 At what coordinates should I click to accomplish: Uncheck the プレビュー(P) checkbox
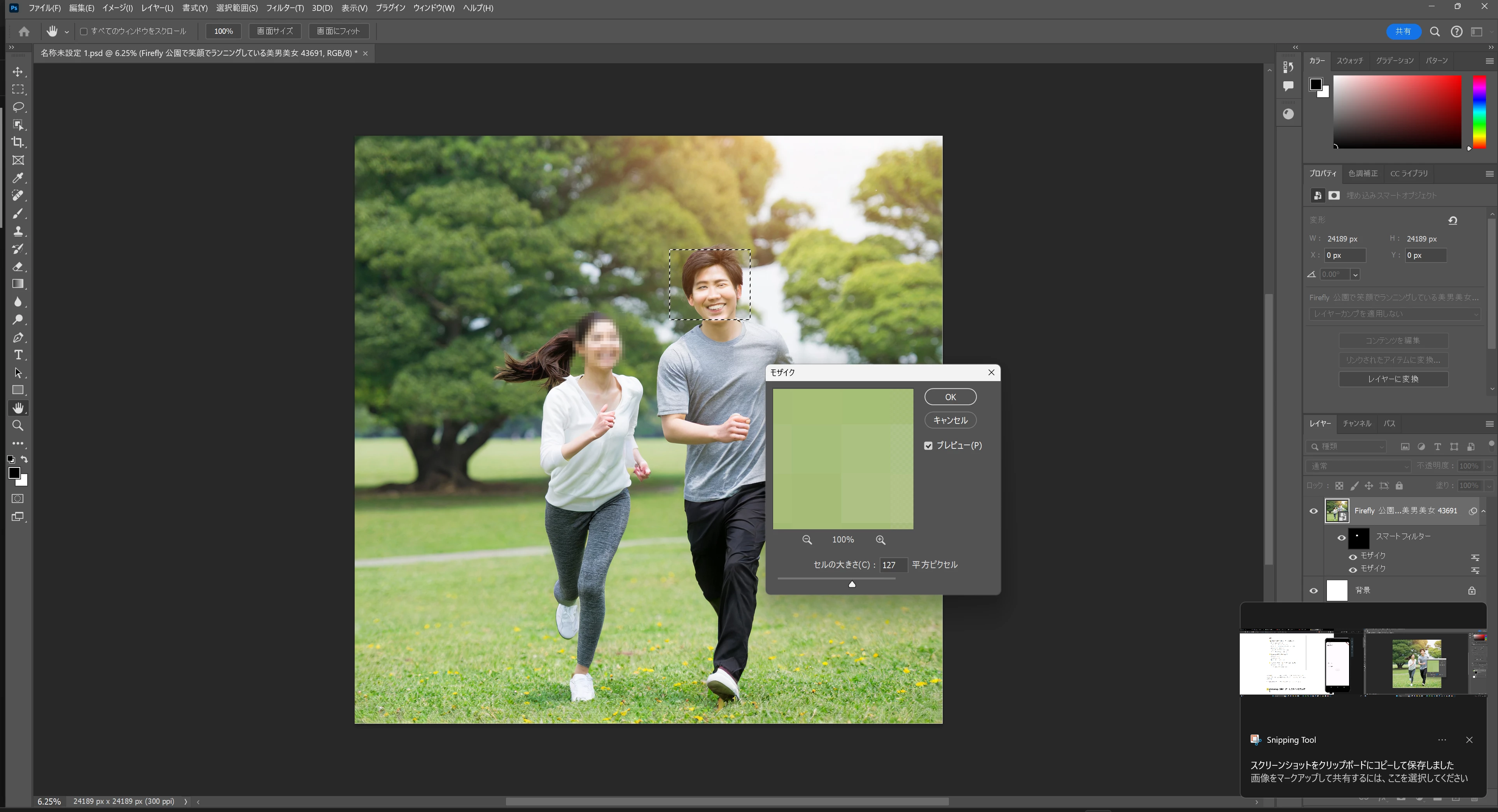pos(928,446)
